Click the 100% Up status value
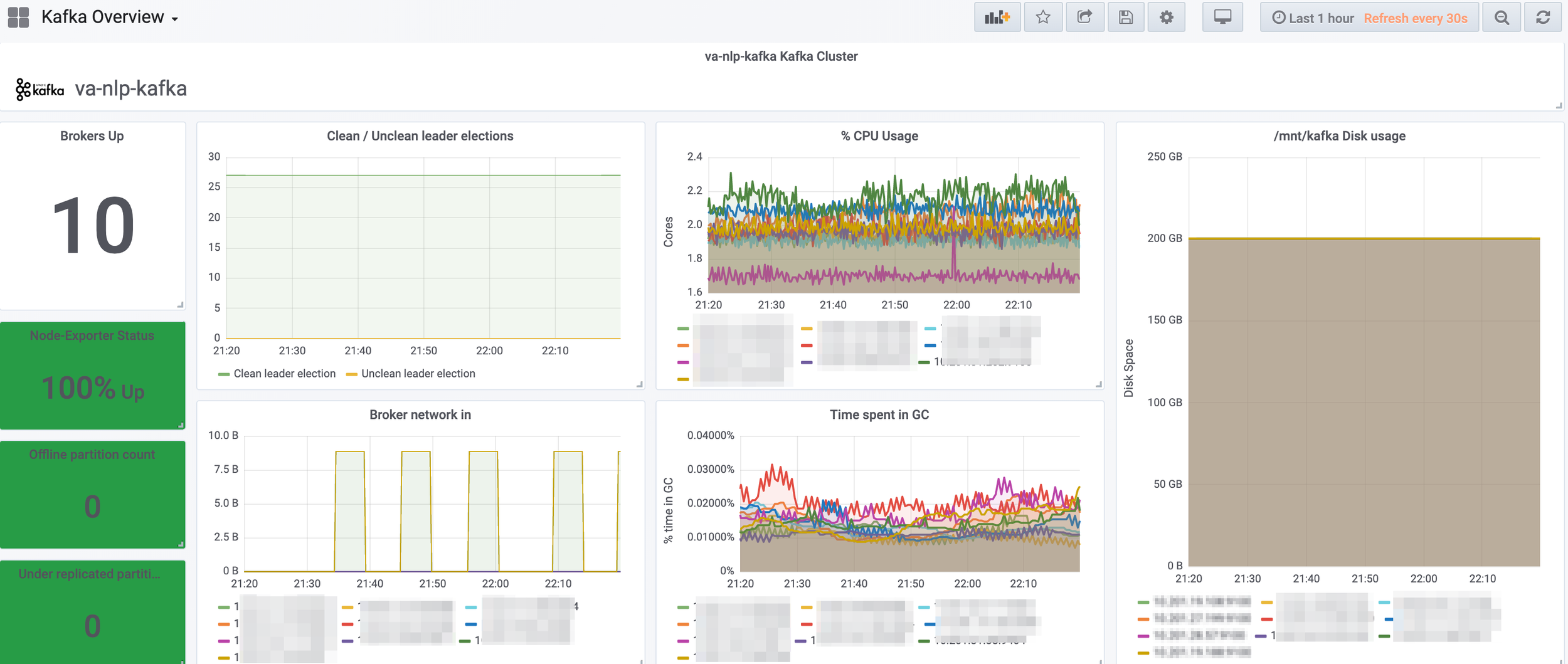1568x664 pixels. 93,388
